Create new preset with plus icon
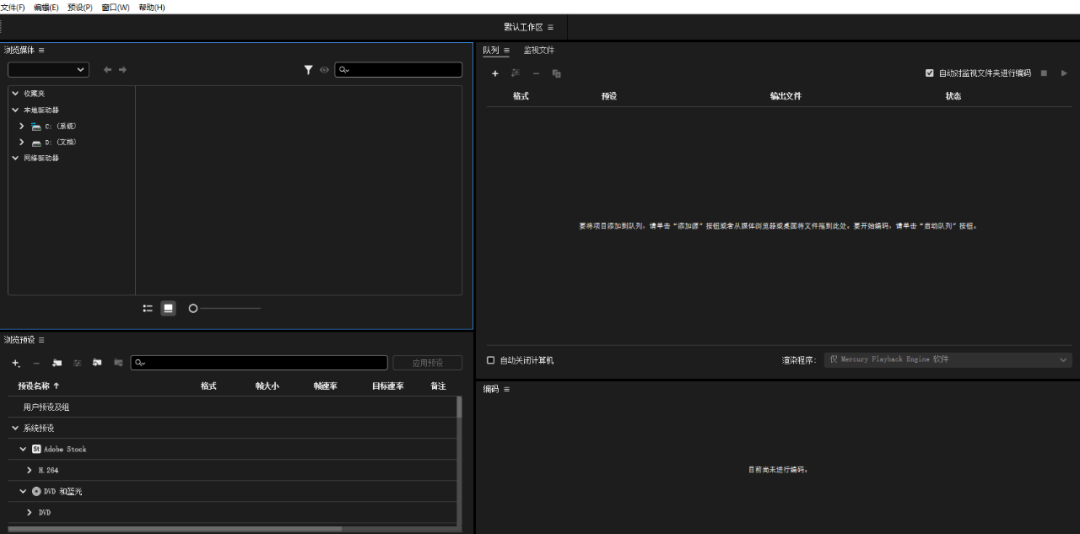This screenshot has height=534, width=1080. coord(15,363)
